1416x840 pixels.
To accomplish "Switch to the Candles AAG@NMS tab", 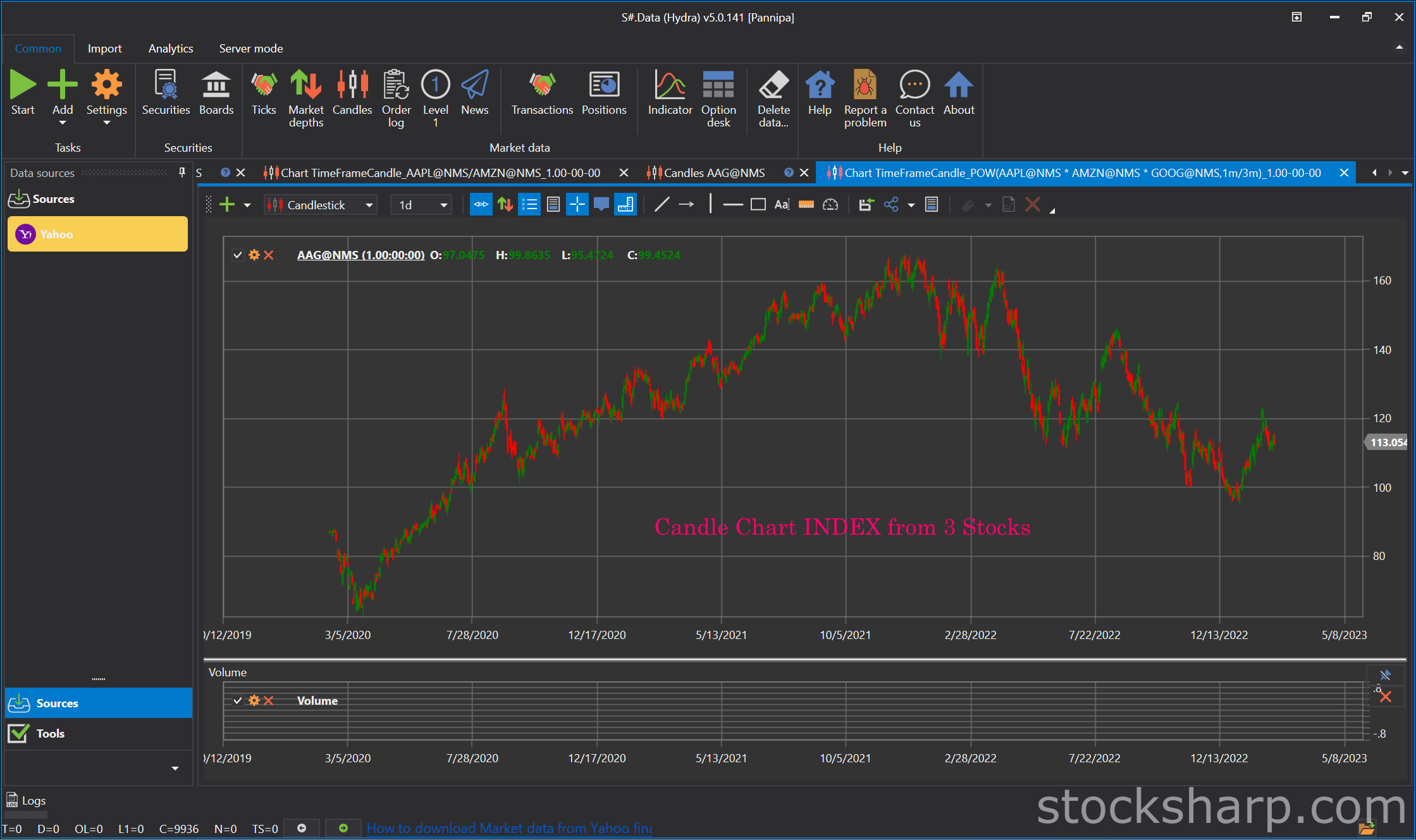I will pos(714,173).
